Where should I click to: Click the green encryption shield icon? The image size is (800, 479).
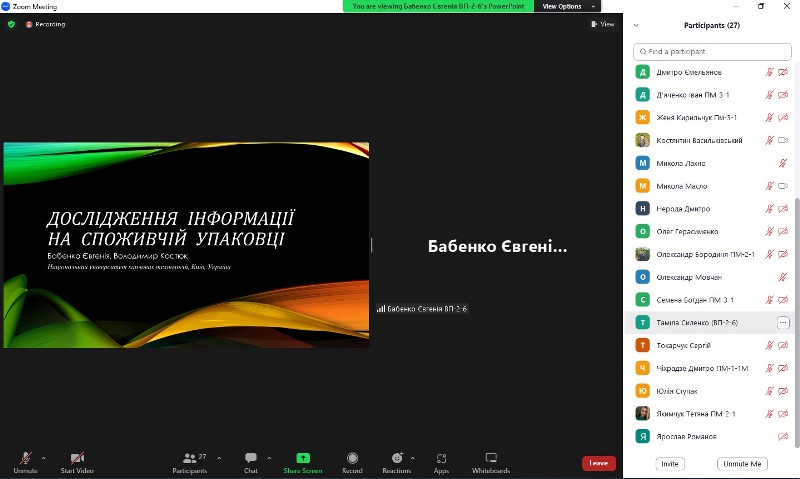[x=11, y=24]
